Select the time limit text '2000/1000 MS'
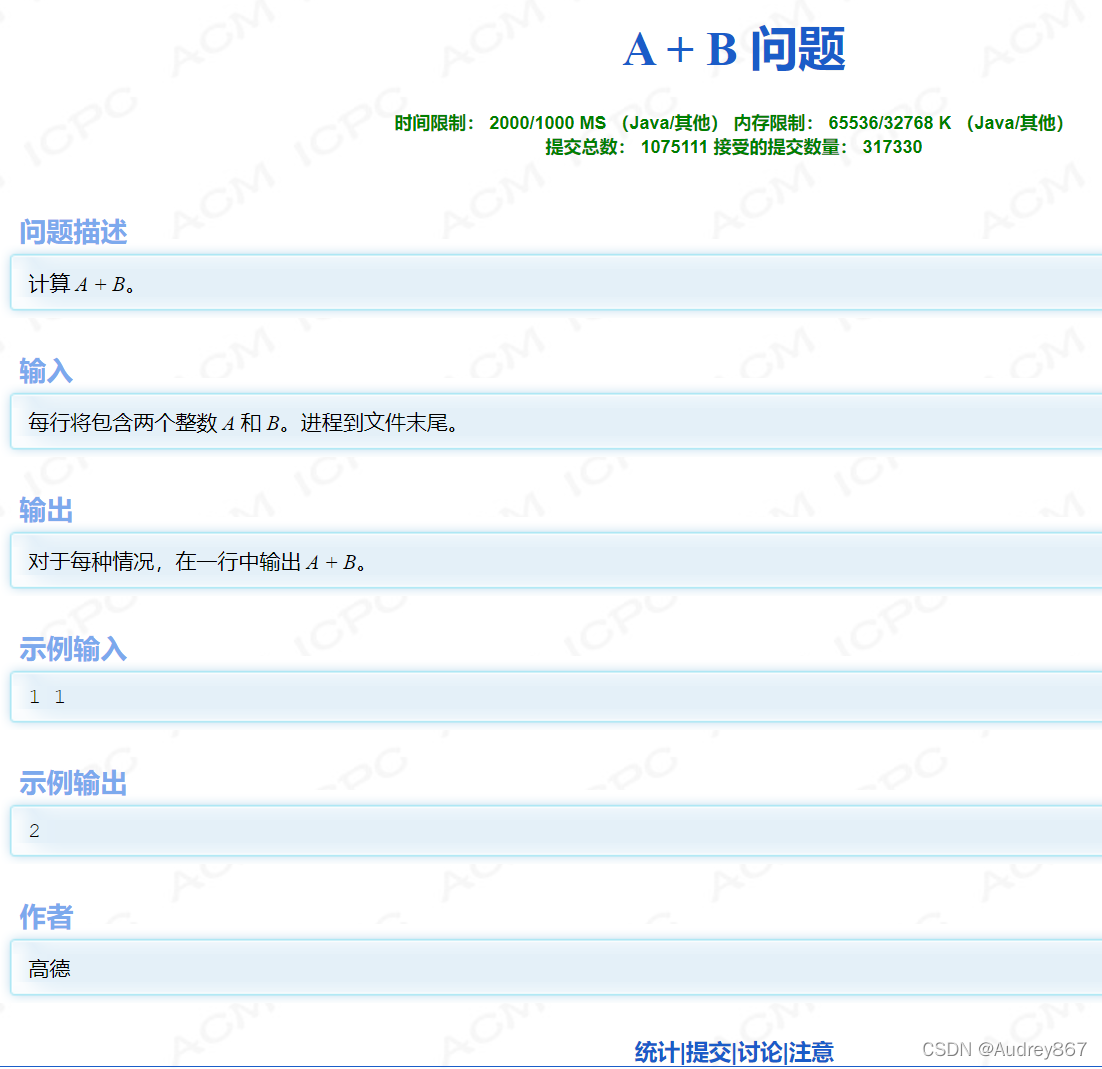 click(x=547, y=123)
